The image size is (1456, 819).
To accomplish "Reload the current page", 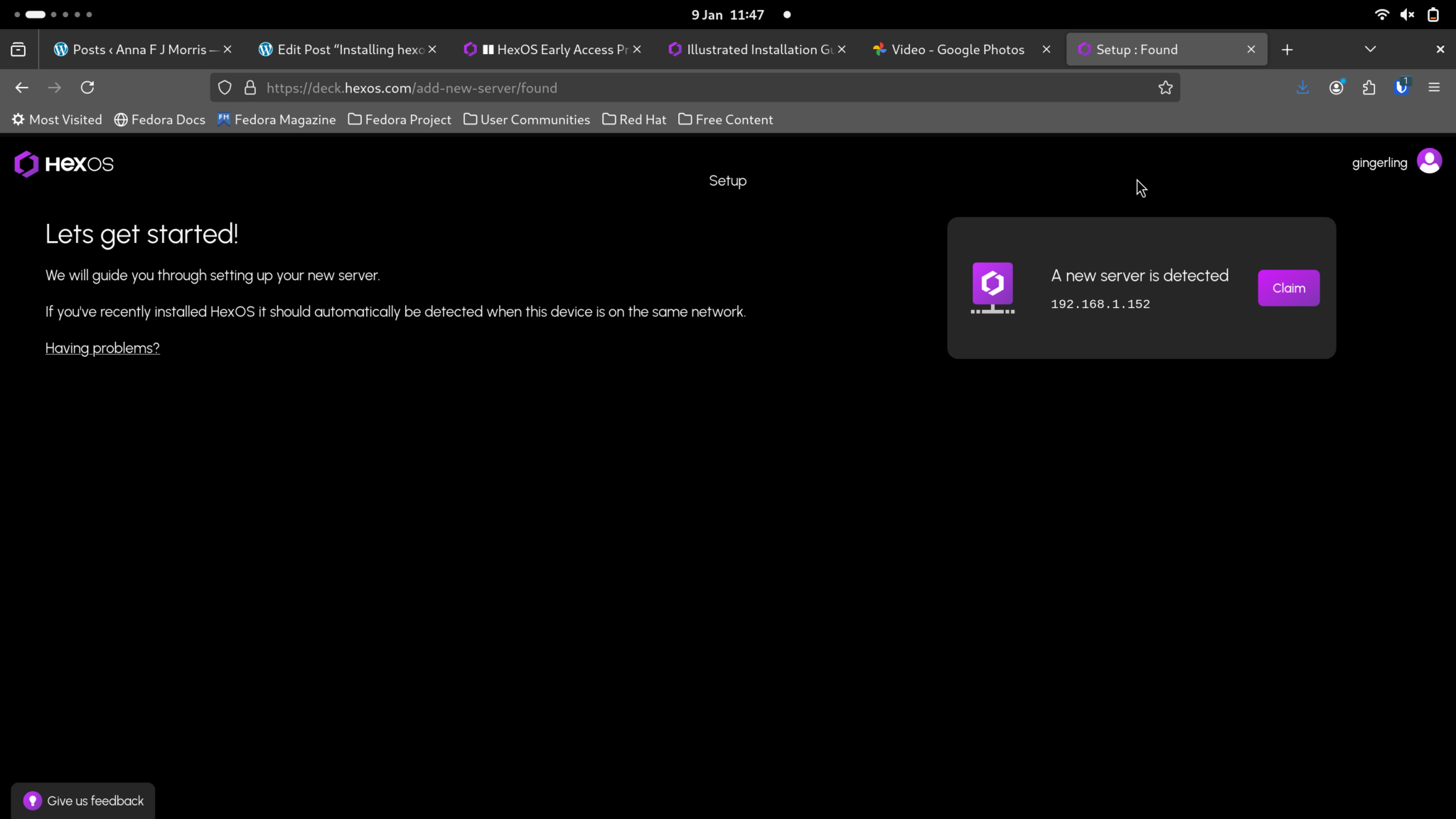I will click(88, 87).
